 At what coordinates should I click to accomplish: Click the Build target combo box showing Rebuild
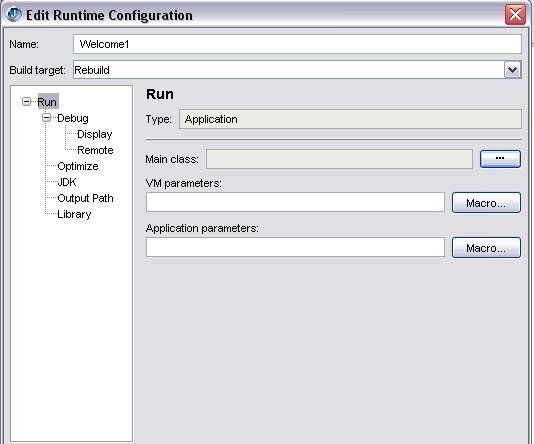tap(297, 70)
